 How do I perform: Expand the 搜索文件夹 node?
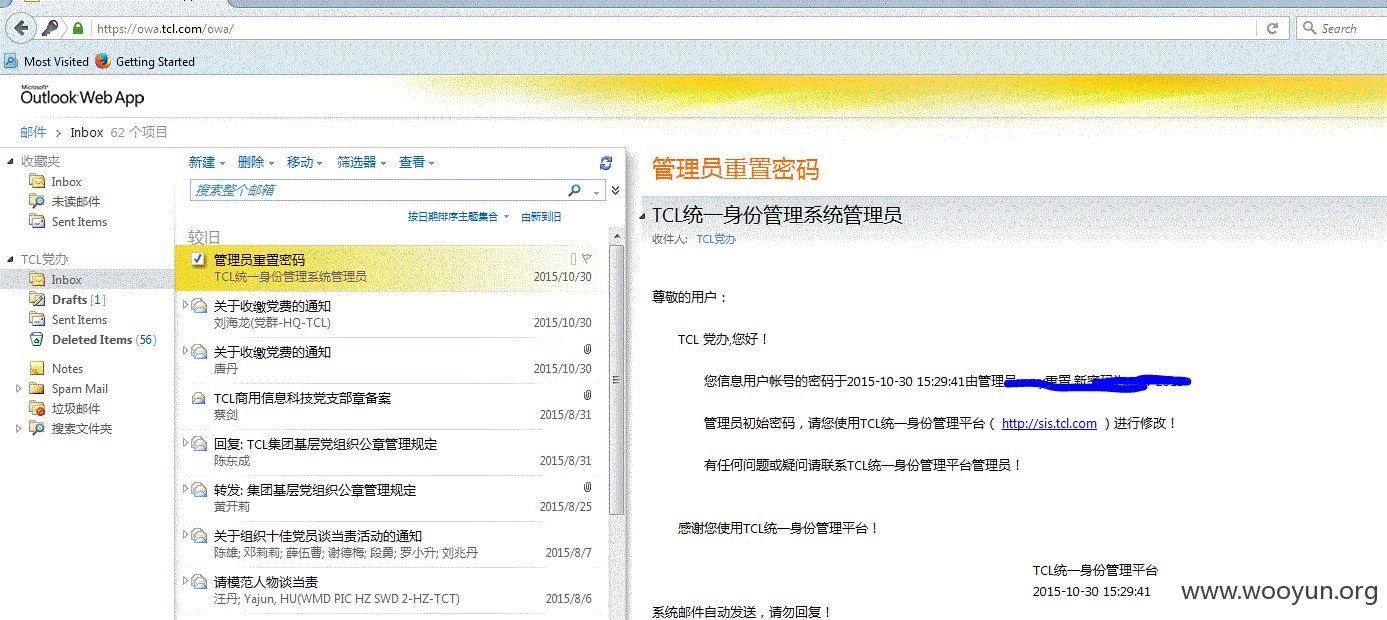tap(18, 429)
